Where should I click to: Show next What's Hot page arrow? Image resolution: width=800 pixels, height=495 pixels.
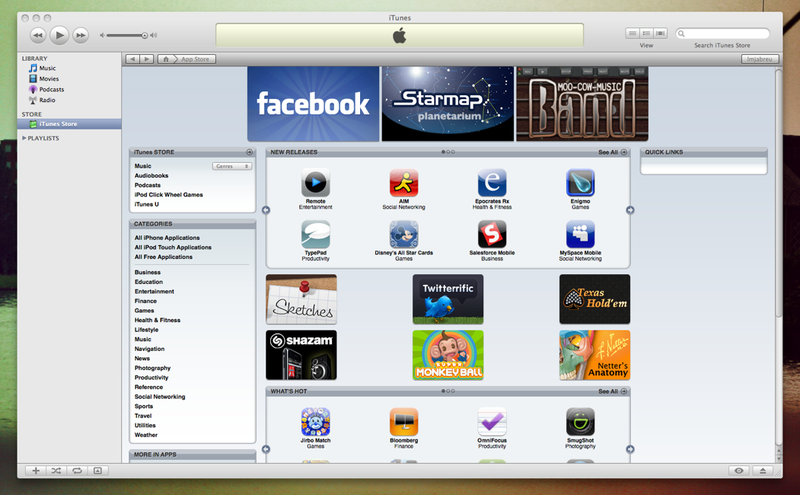tap(630, 449)
